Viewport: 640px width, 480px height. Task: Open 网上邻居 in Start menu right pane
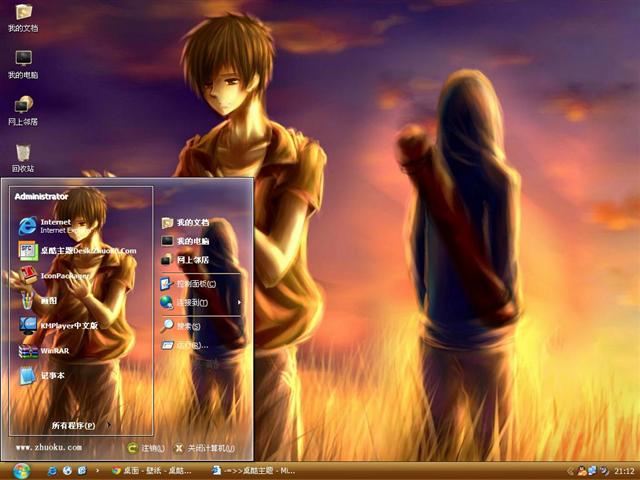(x=185, y=260)
